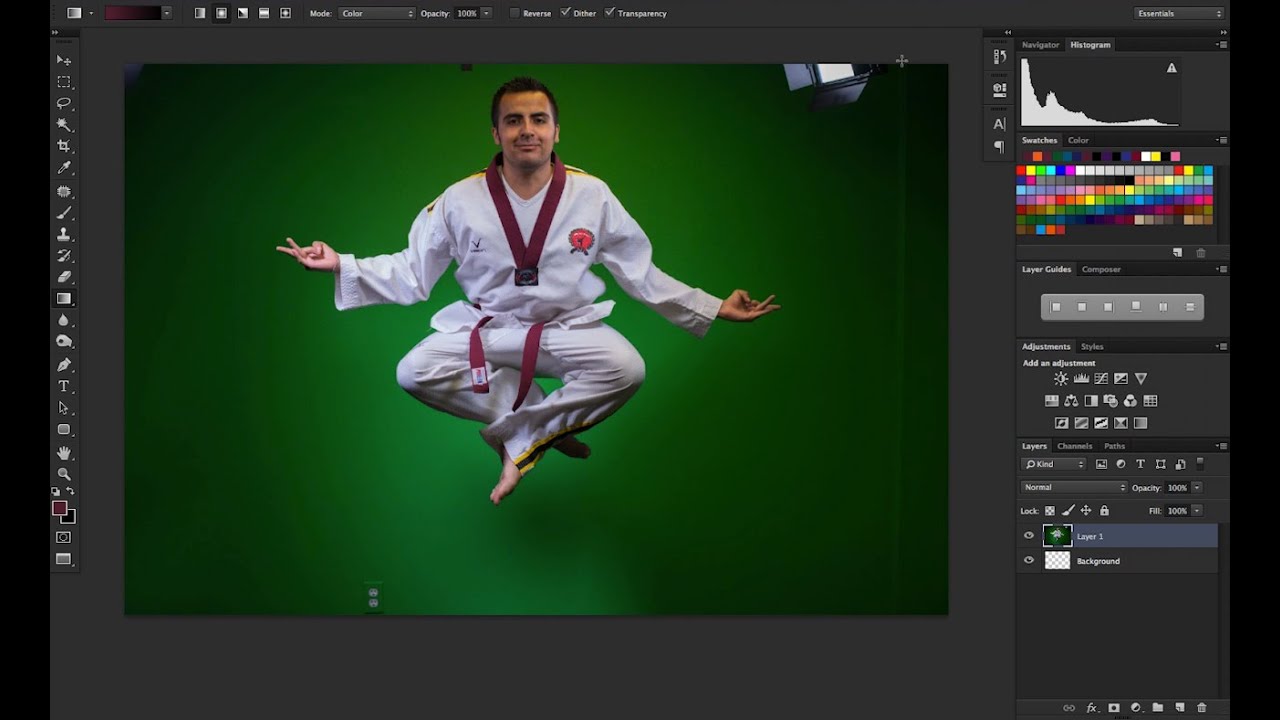Toggle Lock transparent pixels
The height and width of the screenshot is (720, 1280).
click(x=1050, y=511)
